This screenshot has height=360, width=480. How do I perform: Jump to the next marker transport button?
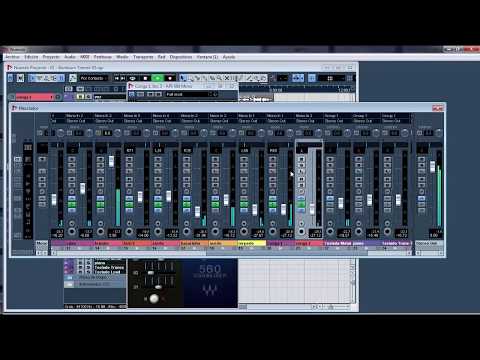pyautogui.click(x=123, y=78)
